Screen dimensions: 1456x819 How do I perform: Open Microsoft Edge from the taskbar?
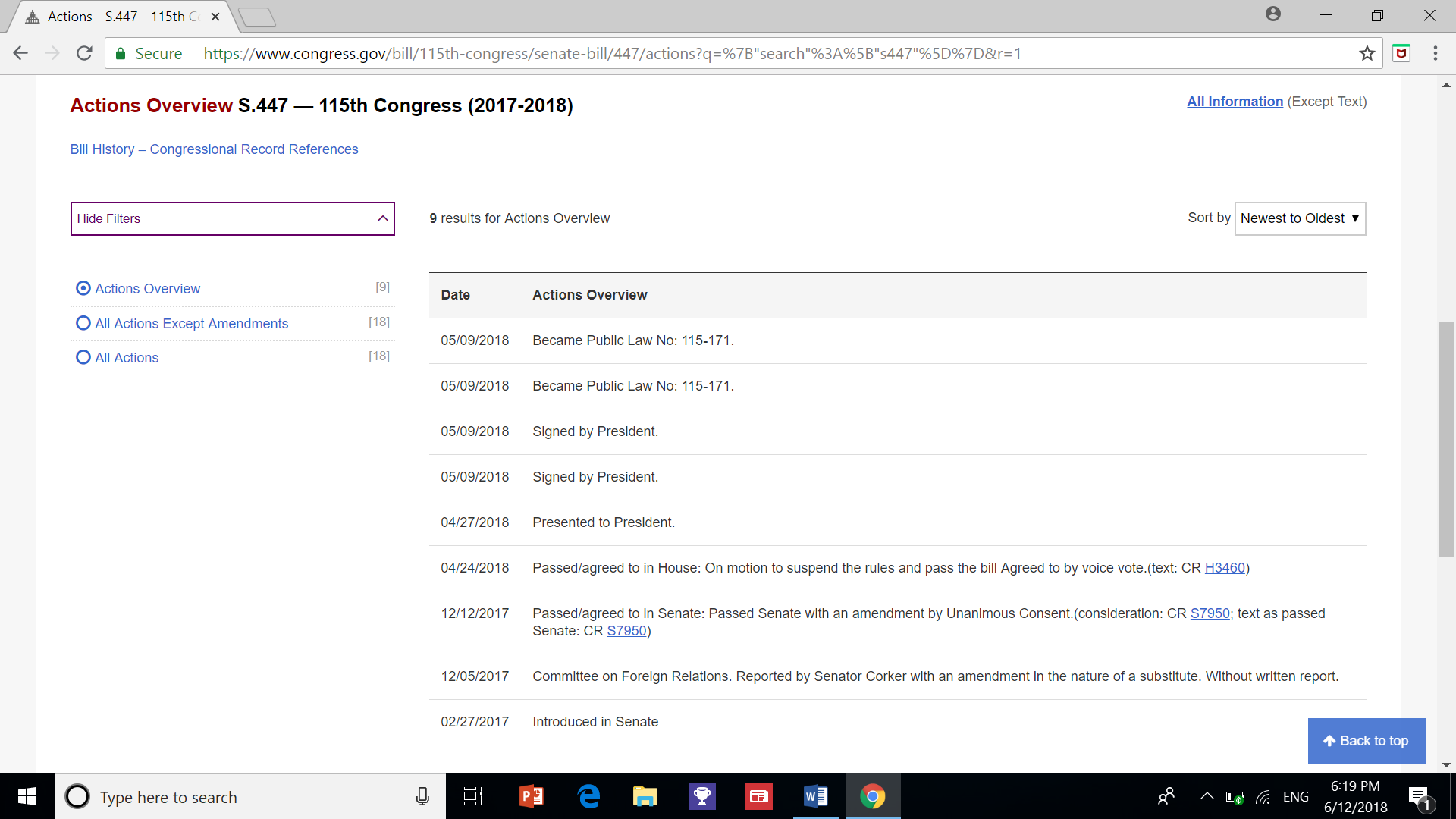(x=588, y=796)
